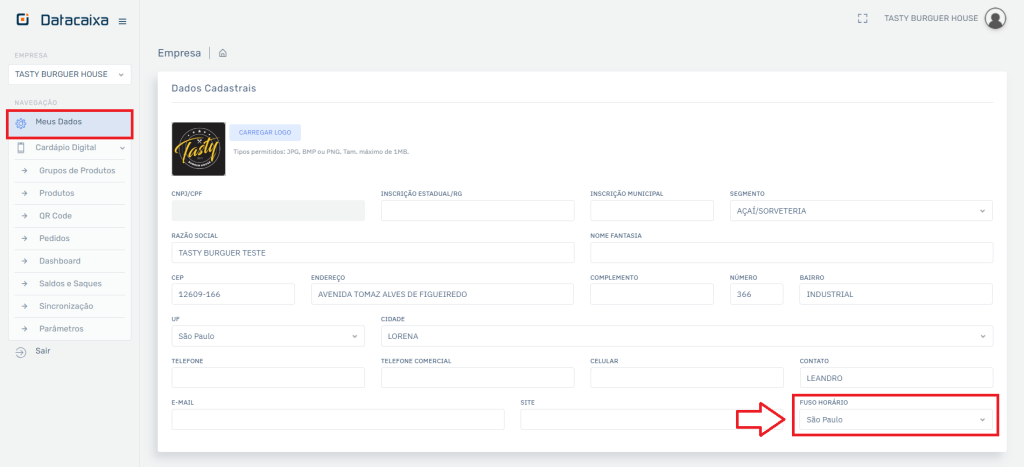The image size is (1024, 467).
Task: Click the Carregar Logo button
Action: [x=265, y=132]
